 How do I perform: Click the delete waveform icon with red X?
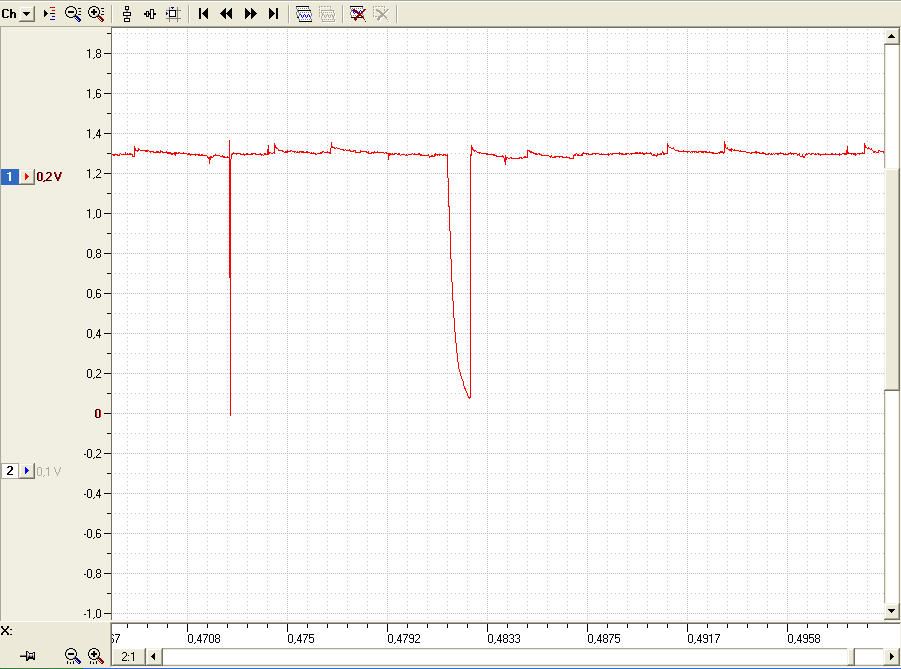pyautogui.click(x=358, y=14)
